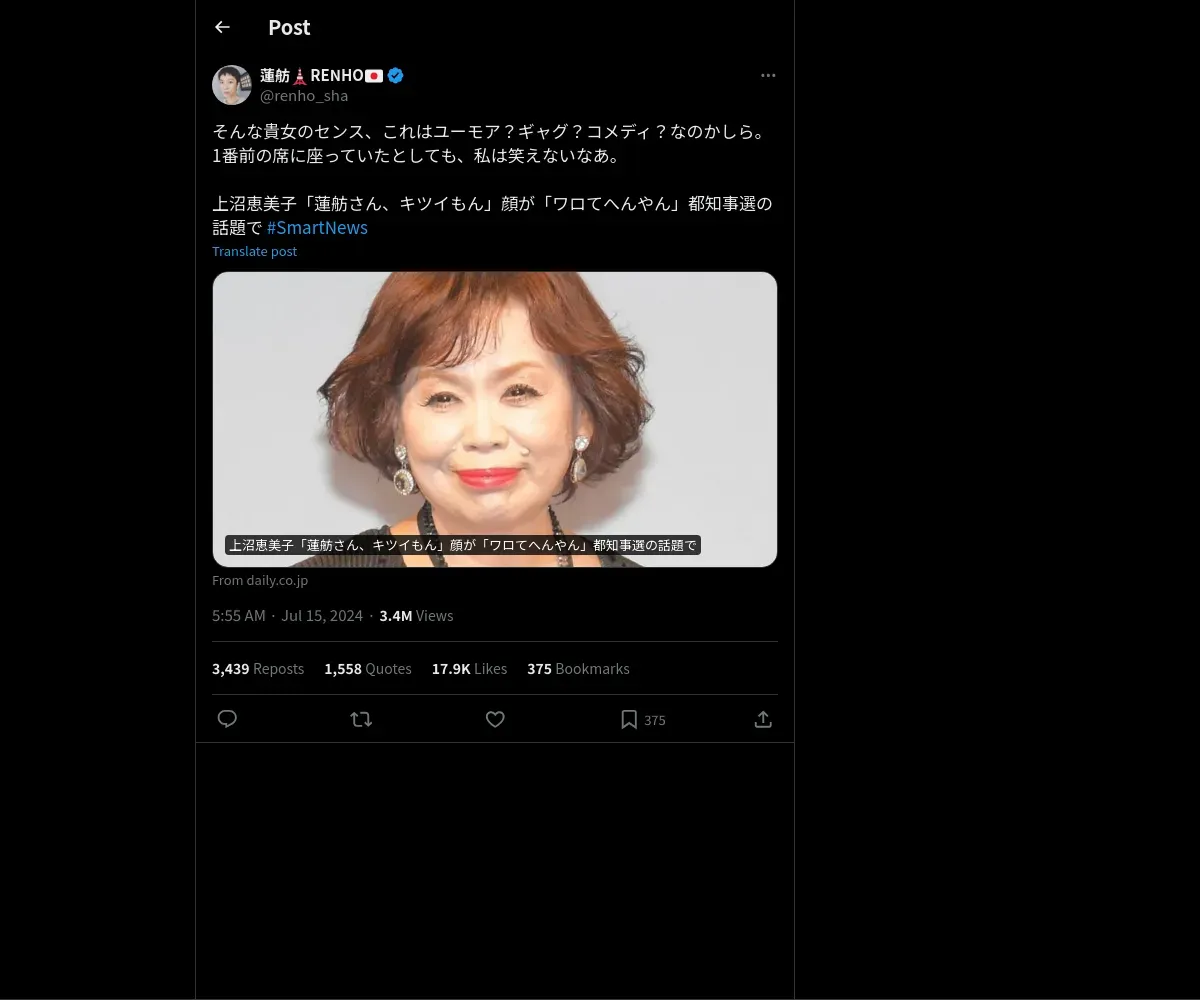Click the 5:55 AM Jul 15, 2024 timestamp

(288, 616)
